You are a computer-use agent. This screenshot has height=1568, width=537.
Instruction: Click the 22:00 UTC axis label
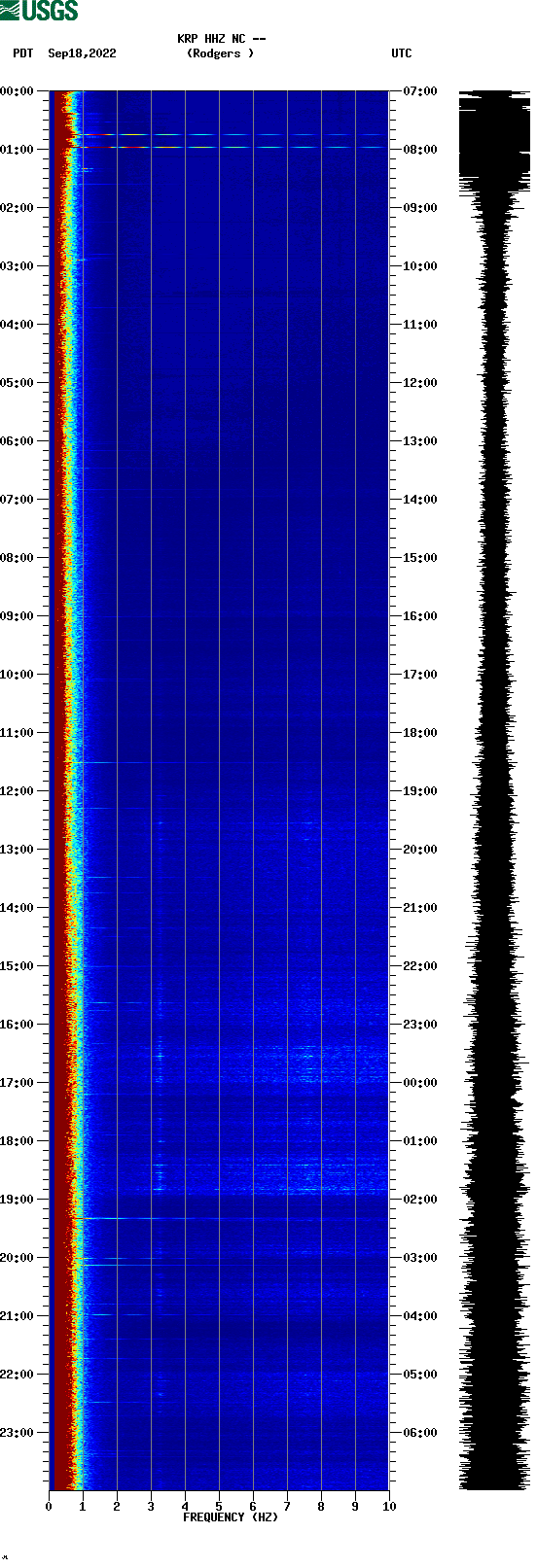click(x=420, y=966)
